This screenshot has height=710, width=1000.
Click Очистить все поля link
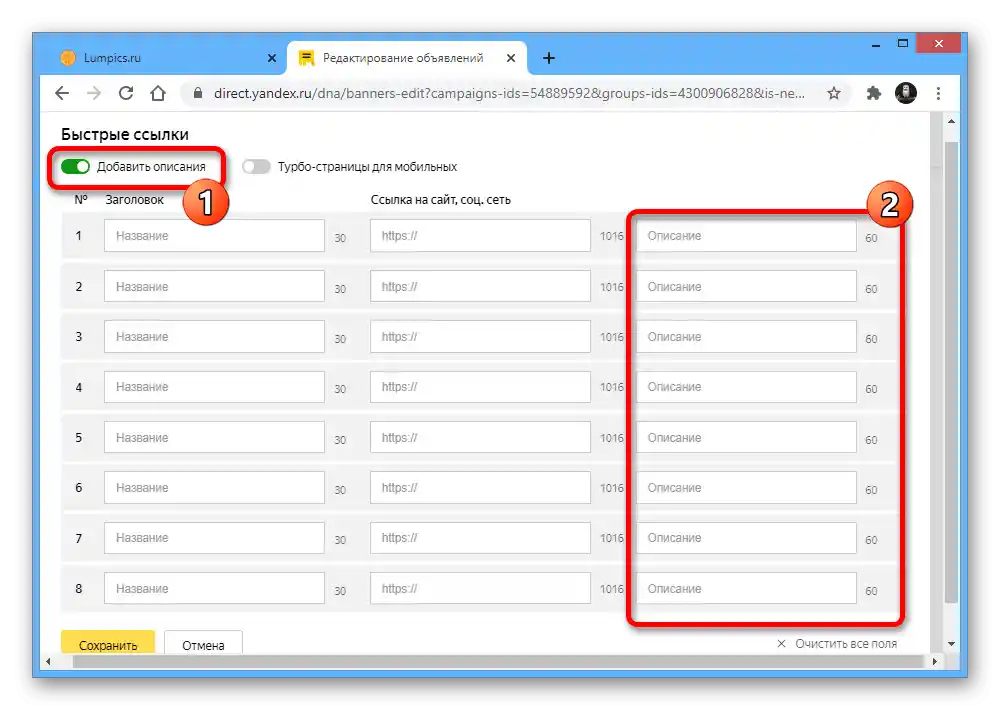(837, 644)
